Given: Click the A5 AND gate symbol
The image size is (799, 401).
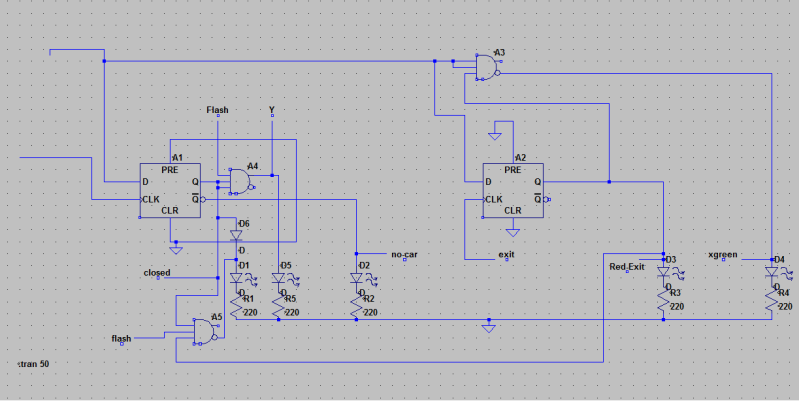Looking at the screenshot, I should tap(205, 332).
